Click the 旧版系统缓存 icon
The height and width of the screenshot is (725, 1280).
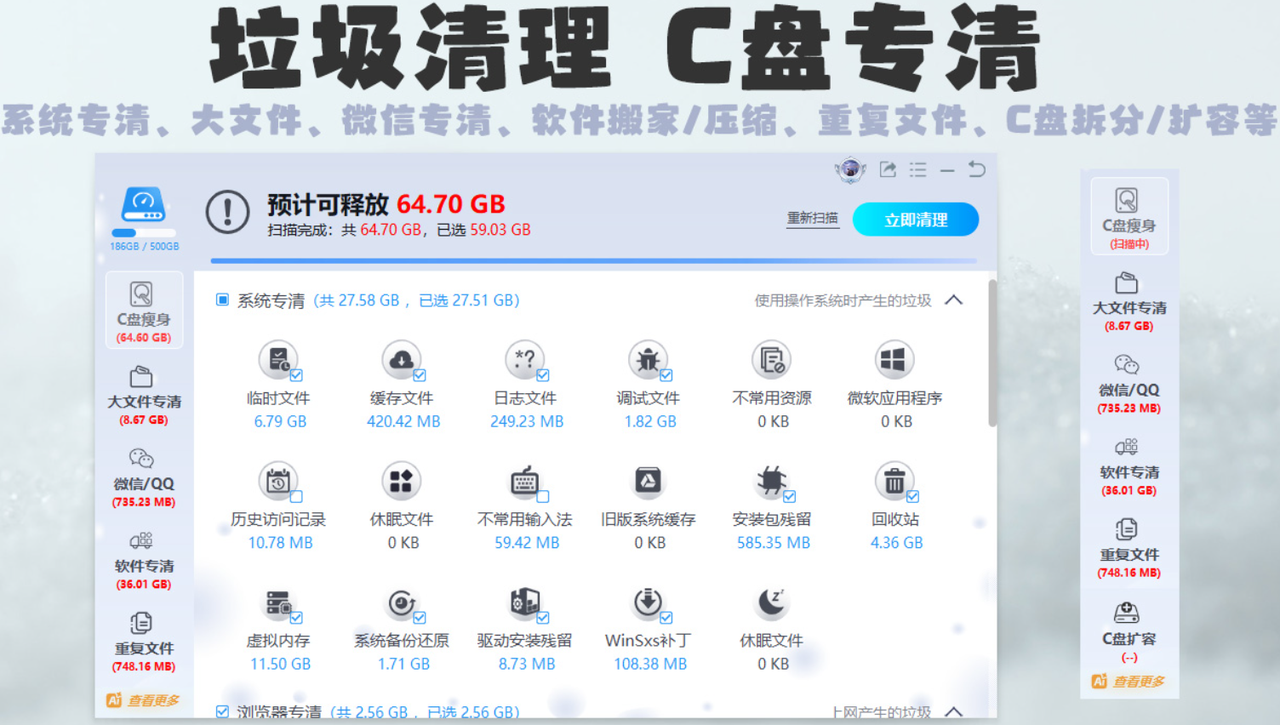coord(648,482)
